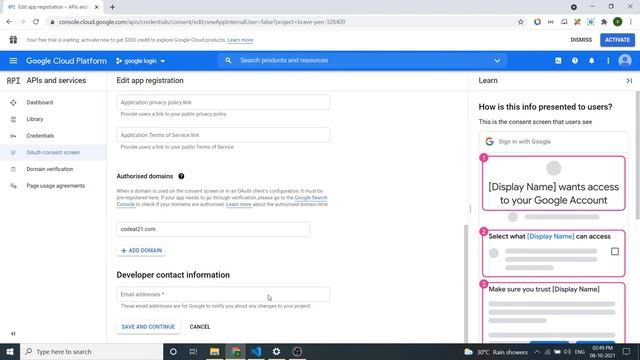Select OAuth consent screen in the sidebar
The height and width of the screenshot is (360, 640).
53,153
